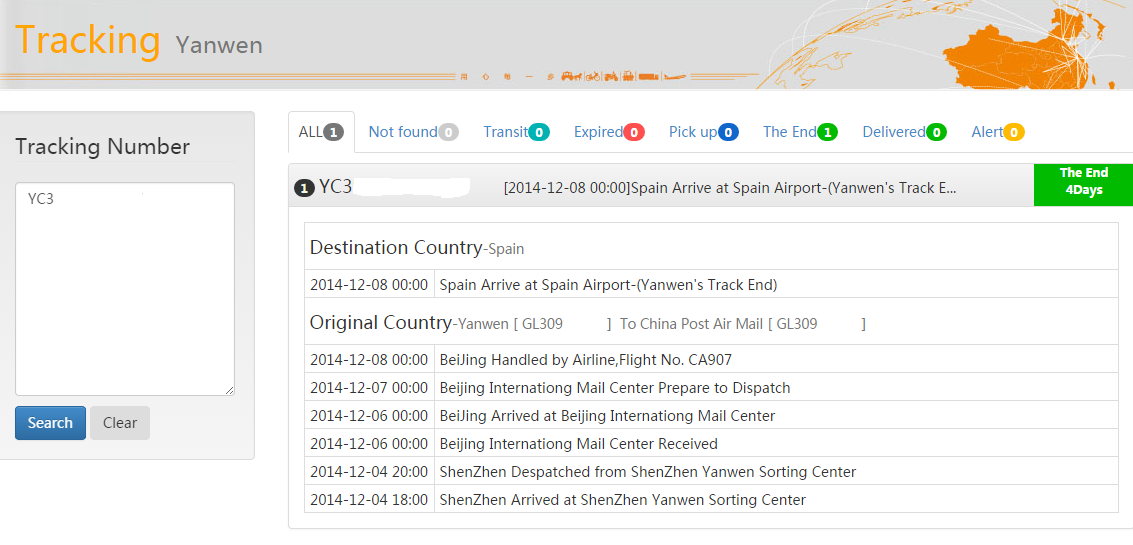Select ShenZhen Arrived at Sorting Center row
This screenshot has height=545, width=1133.
pos(711,499)
